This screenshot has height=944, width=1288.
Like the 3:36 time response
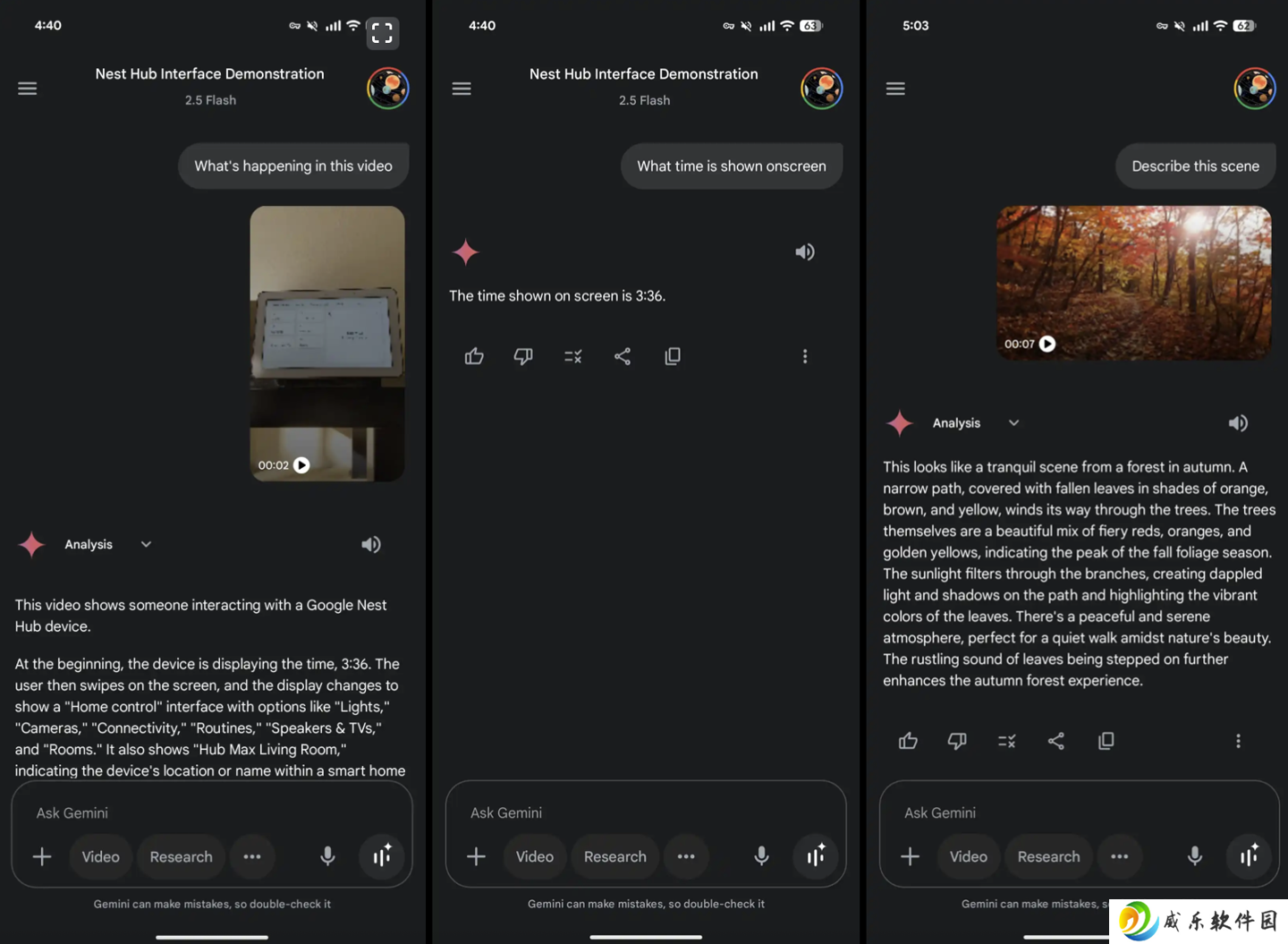click(474, 356)
